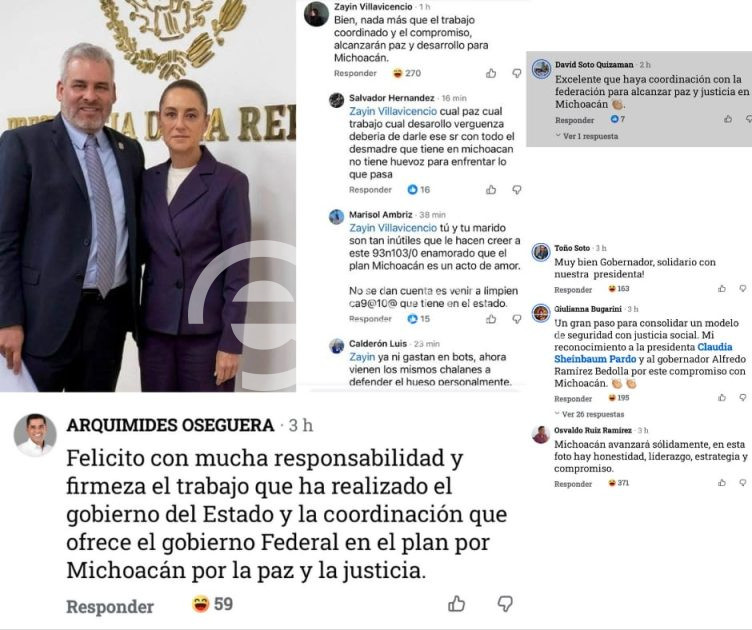Like Salvador Hernandez's reply
Viewport: 752px width, 630px height.
[491, 190]
